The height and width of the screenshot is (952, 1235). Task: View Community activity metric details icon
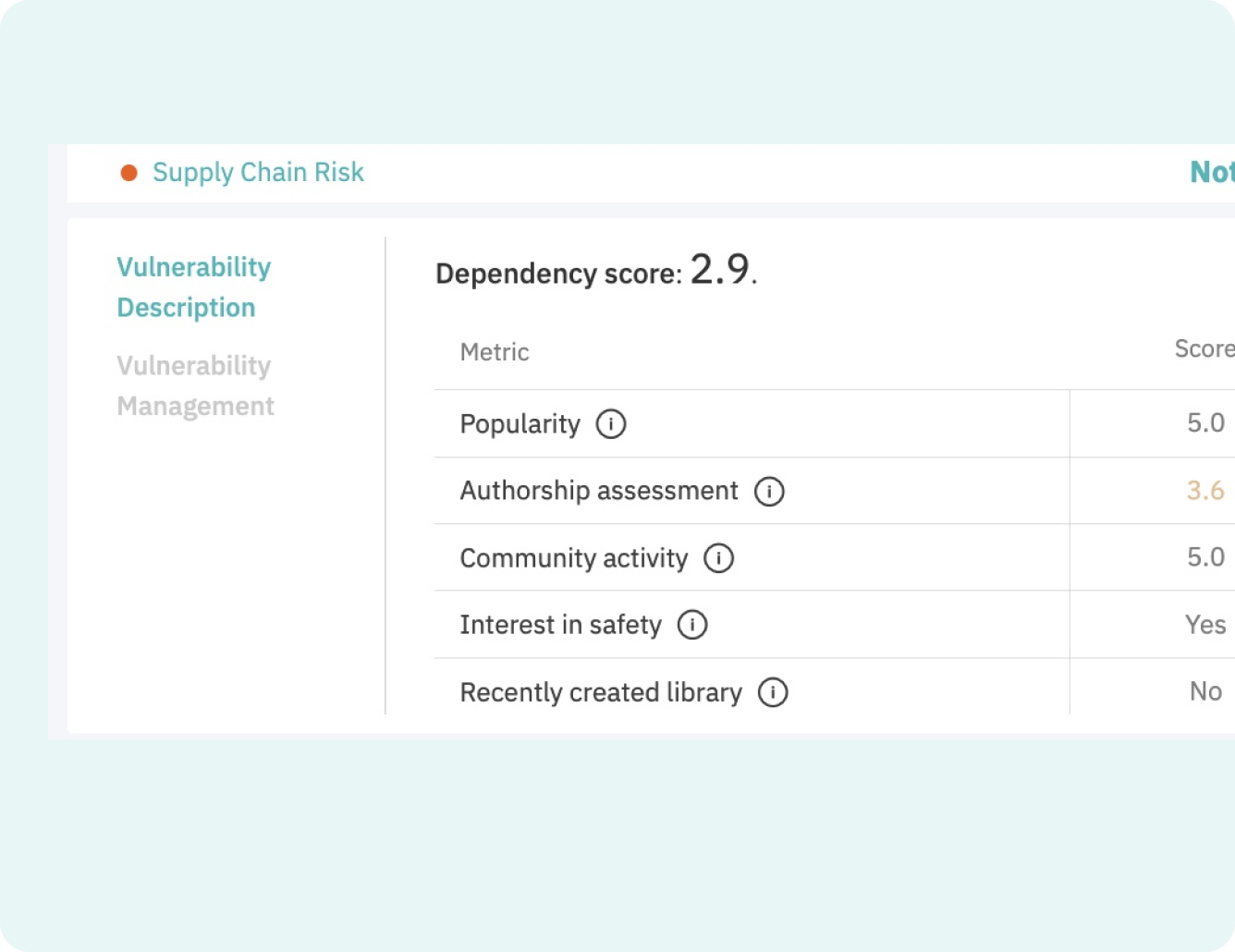718,558
